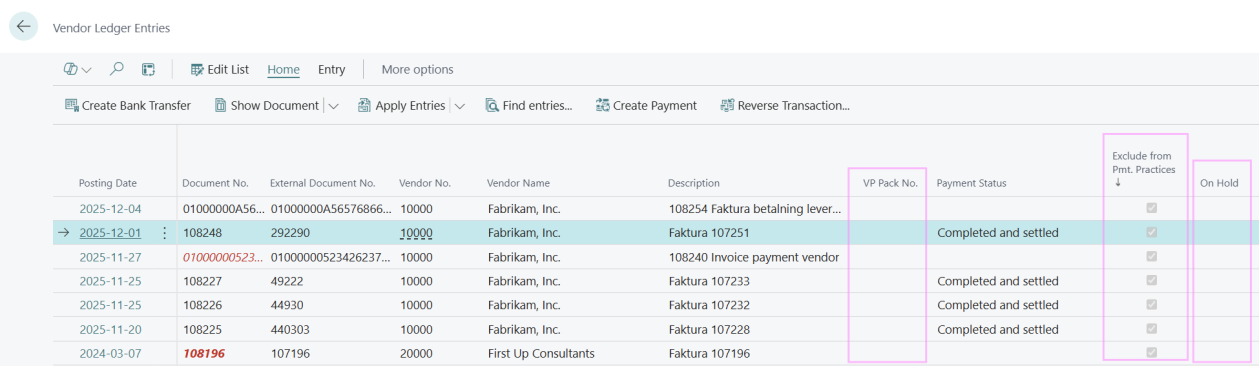Click Description column header
The image size is (1259, 366).
tap(694, 183)
